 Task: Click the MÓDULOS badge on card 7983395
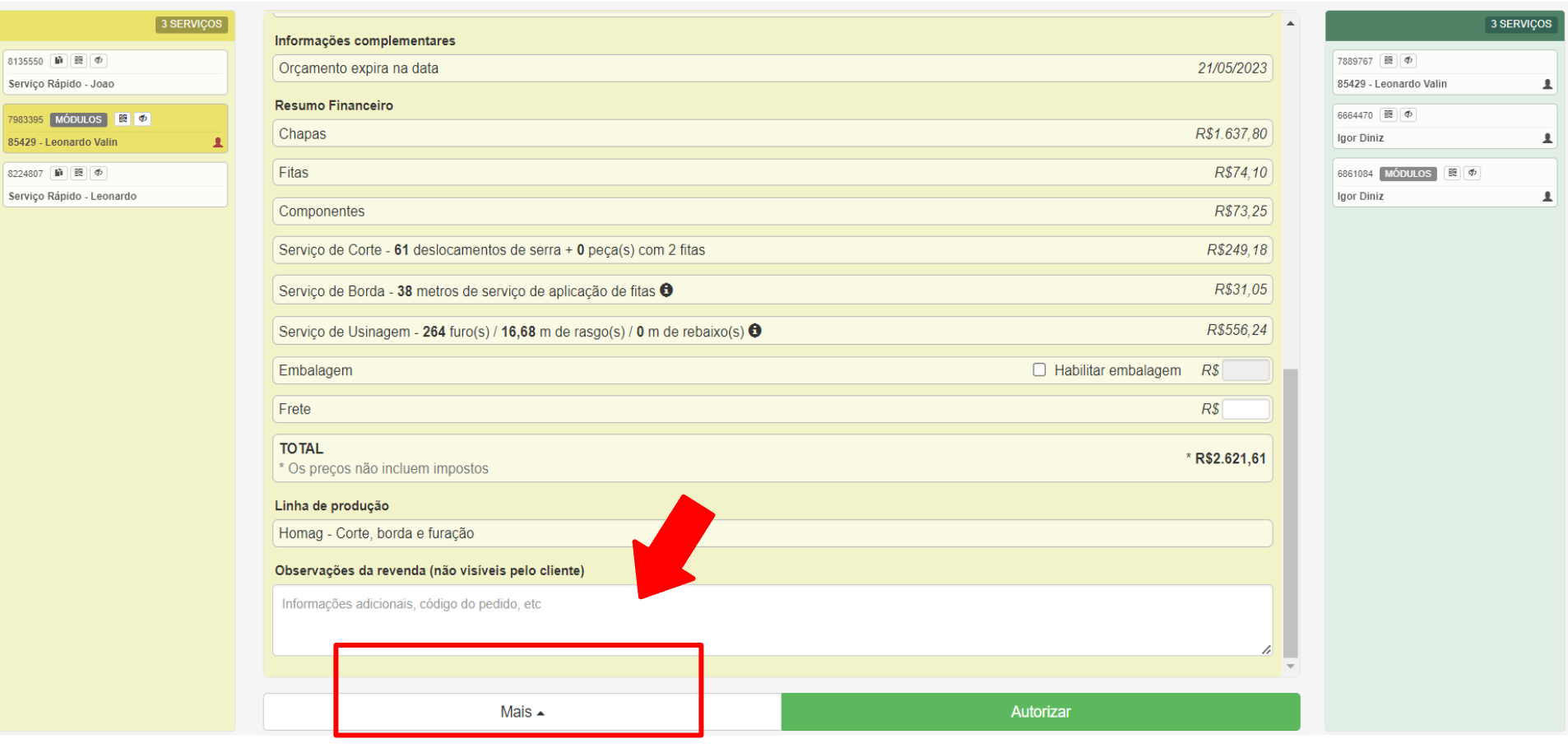click(x=79, y=119)
